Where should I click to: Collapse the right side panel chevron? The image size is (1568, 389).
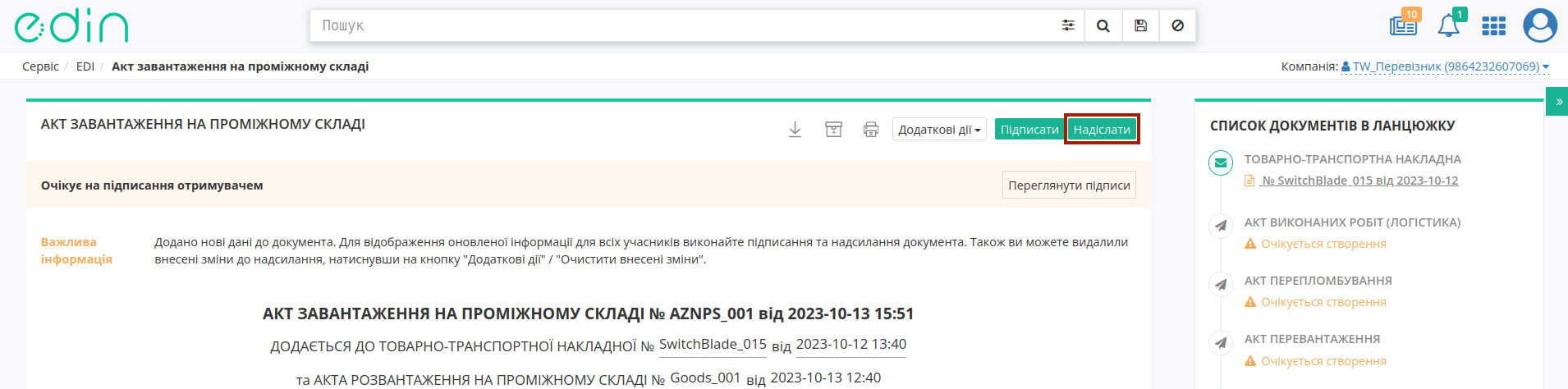[1557, 102]
